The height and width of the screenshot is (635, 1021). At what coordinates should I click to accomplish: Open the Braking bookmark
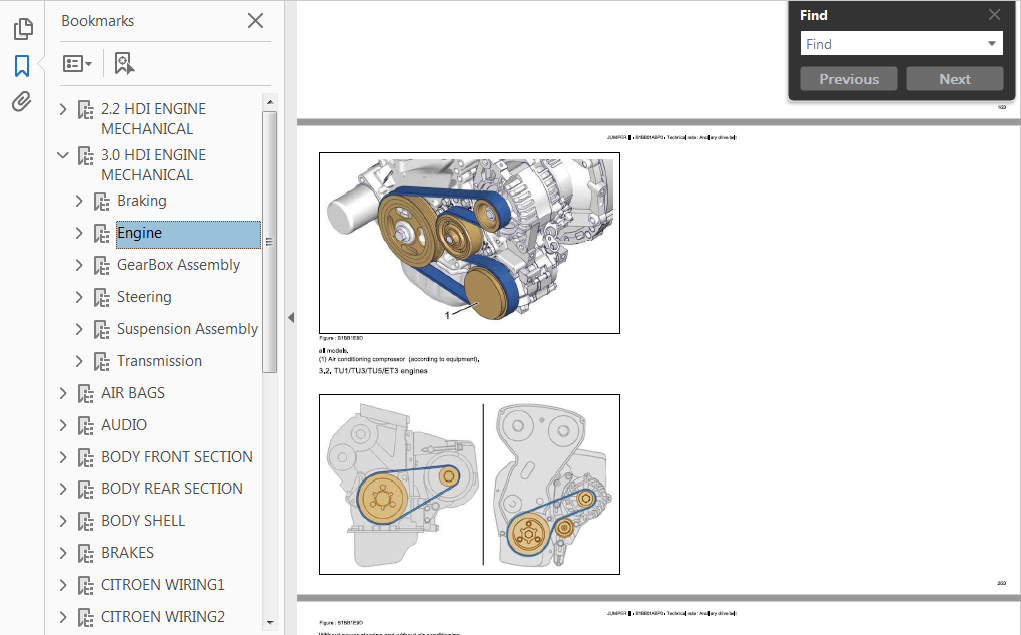(141, 201)
